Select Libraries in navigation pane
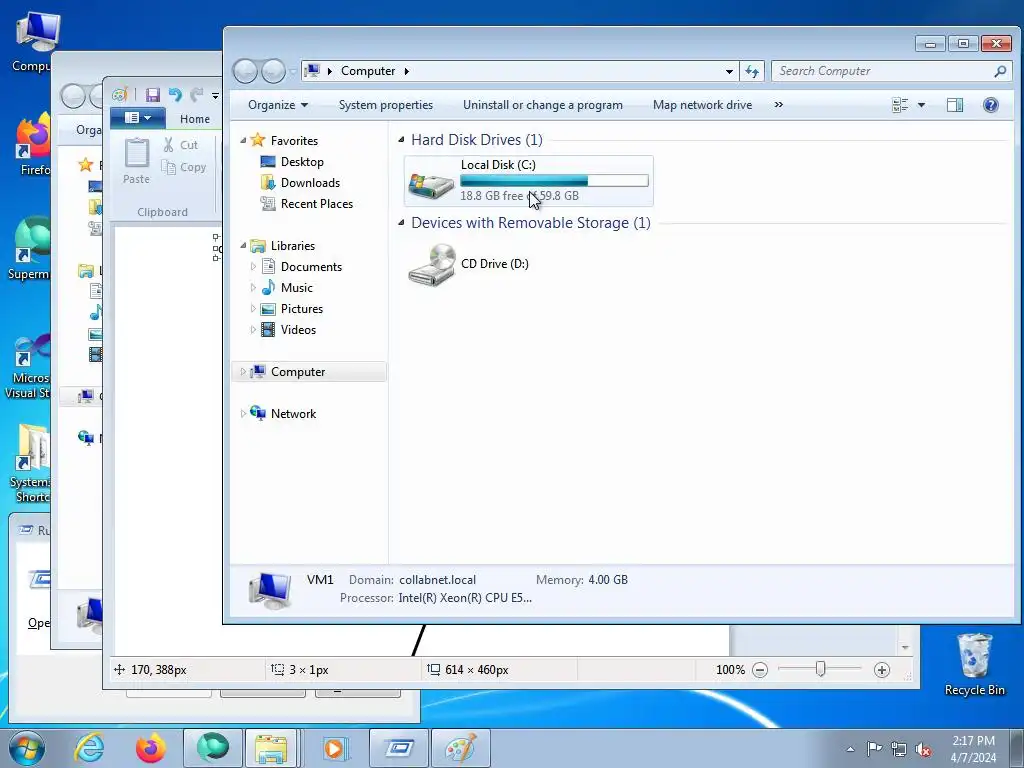 pos(293,246)
